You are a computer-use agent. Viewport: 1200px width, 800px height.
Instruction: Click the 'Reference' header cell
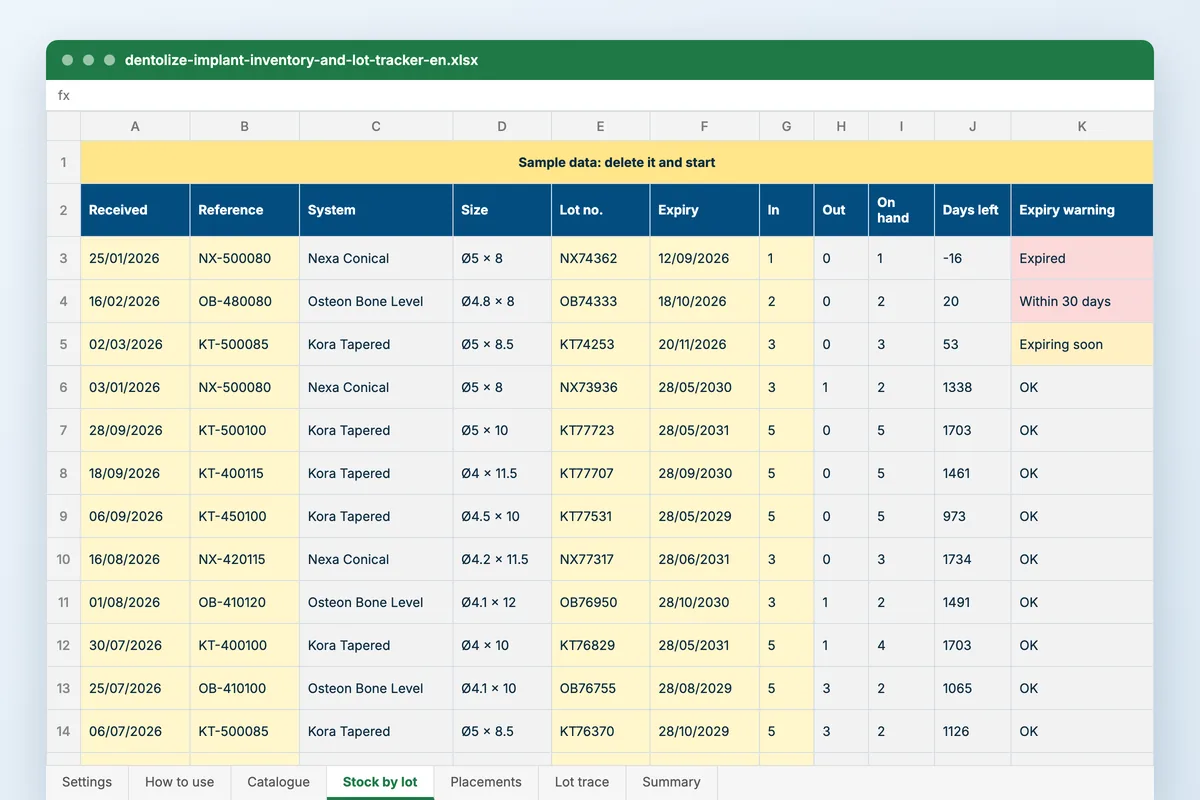(245, 210)
